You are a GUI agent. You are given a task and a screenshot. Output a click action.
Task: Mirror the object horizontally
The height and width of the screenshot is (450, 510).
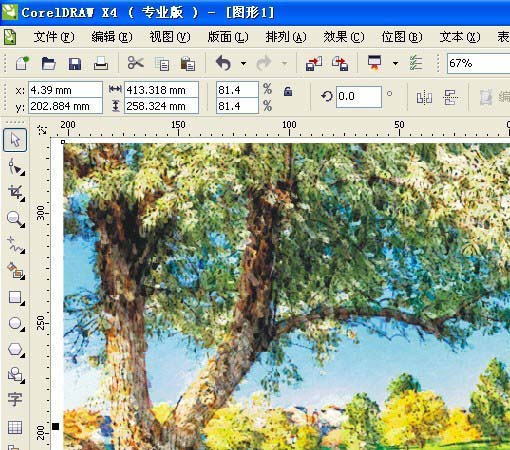pos(424,98)
